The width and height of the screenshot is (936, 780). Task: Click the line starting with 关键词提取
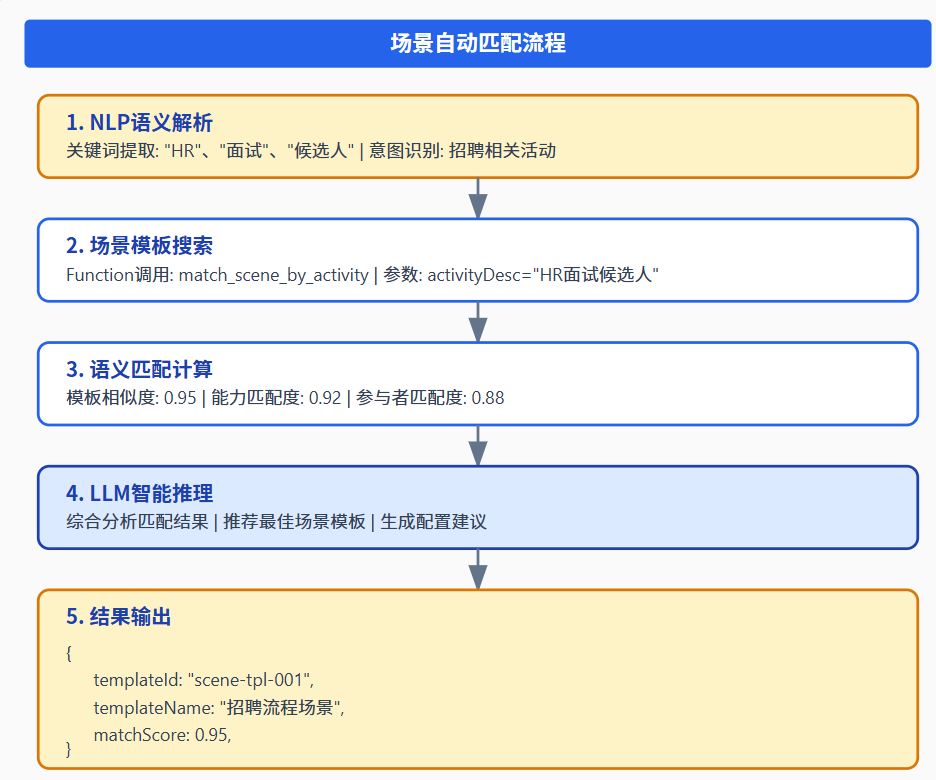pos(311,150)
